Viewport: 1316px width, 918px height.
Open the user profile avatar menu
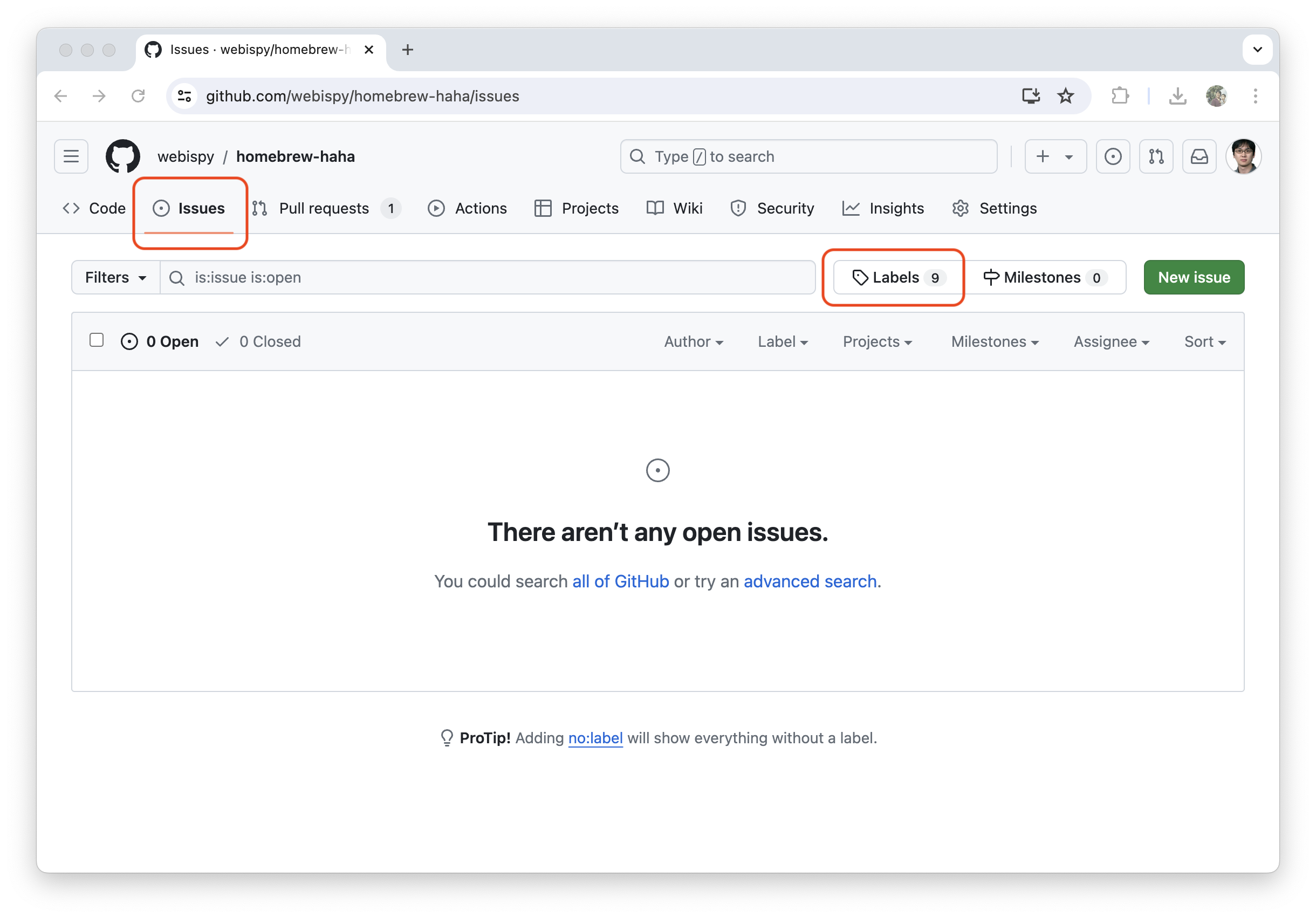(1243, 156)
